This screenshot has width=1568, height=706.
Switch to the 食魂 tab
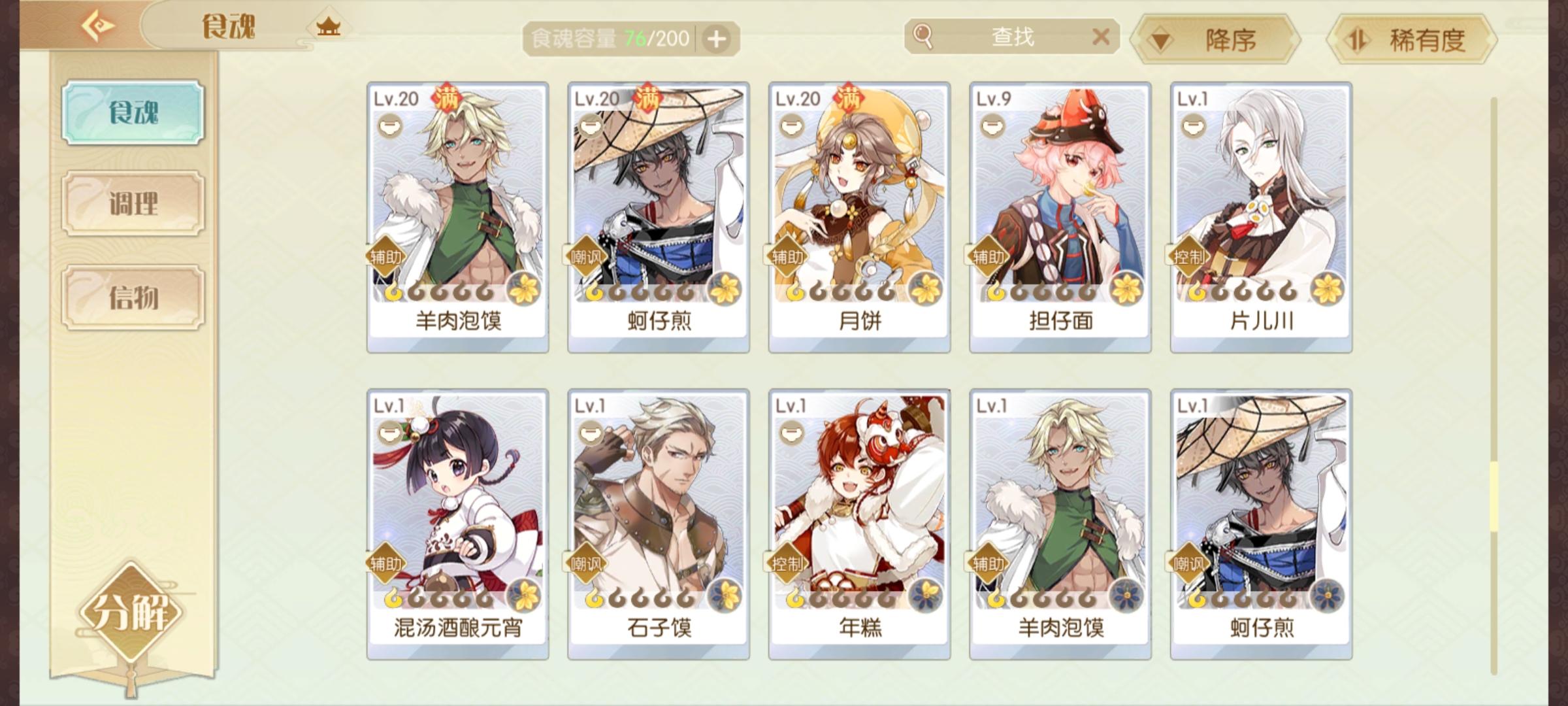(x=133, y=112)
